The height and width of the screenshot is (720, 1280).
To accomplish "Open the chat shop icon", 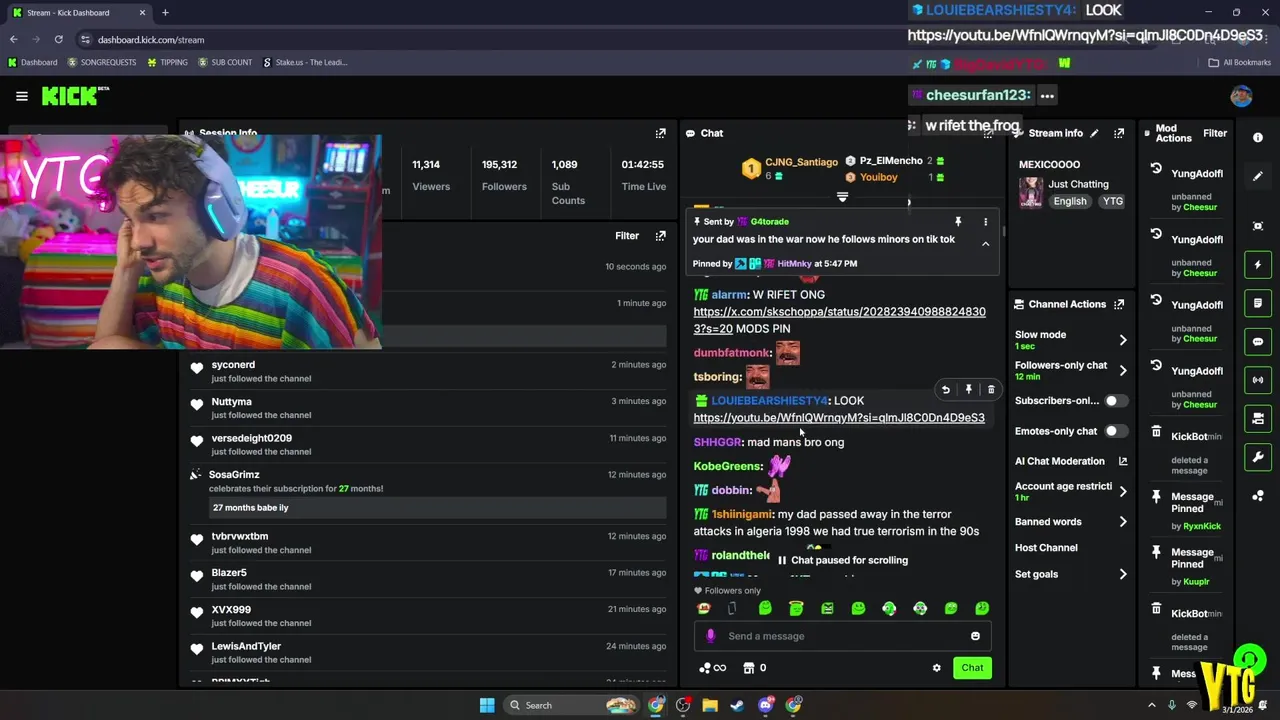I will 748,668.
